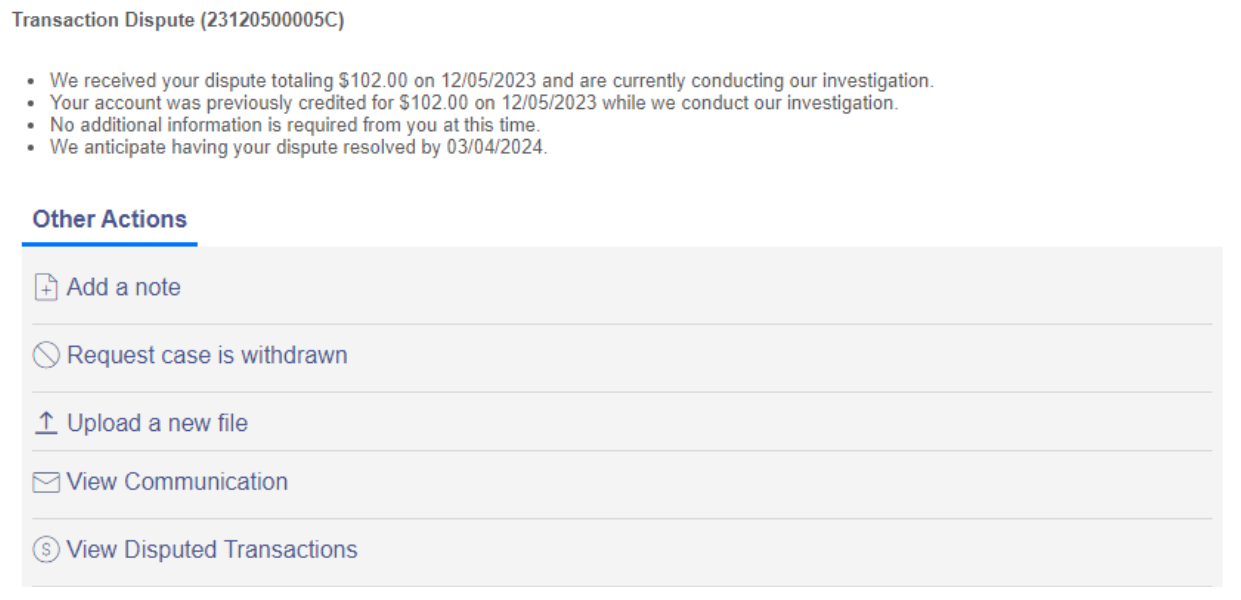Select Request case is withdrawn

[x=207, y=356]
